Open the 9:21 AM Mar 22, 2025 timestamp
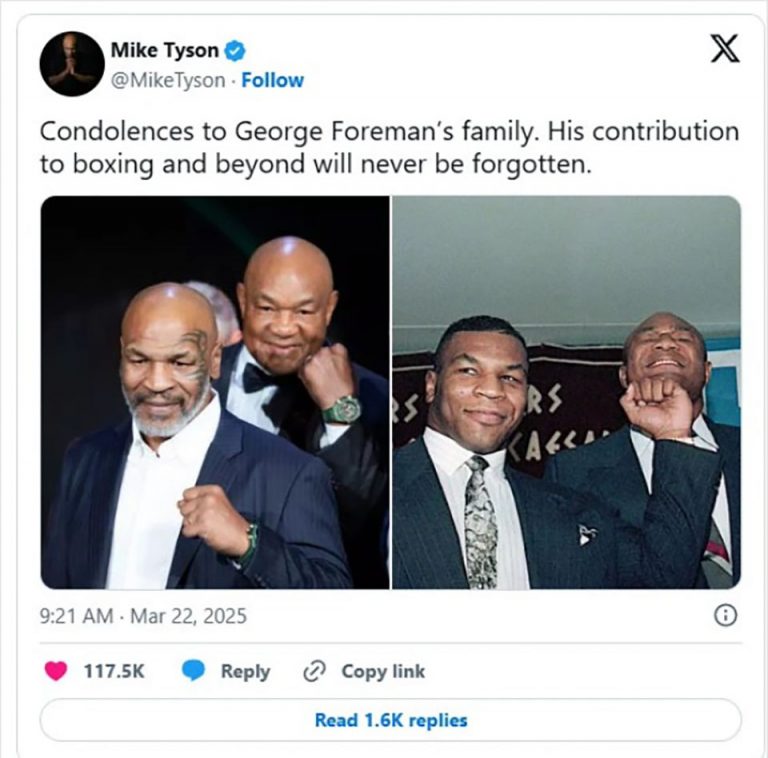The width and height of the screenshot is (768, 758). click(x=143, y=617)
